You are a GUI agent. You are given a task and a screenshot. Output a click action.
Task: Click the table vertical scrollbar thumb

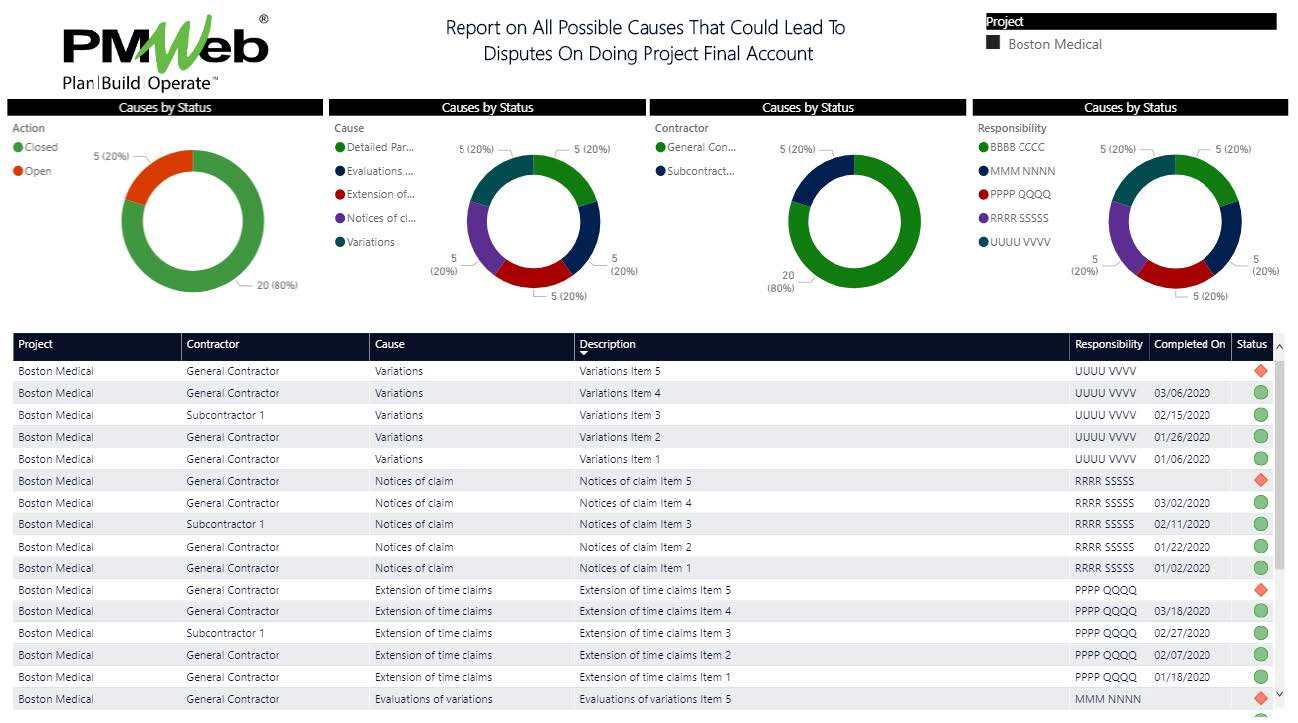(1279, 460)
